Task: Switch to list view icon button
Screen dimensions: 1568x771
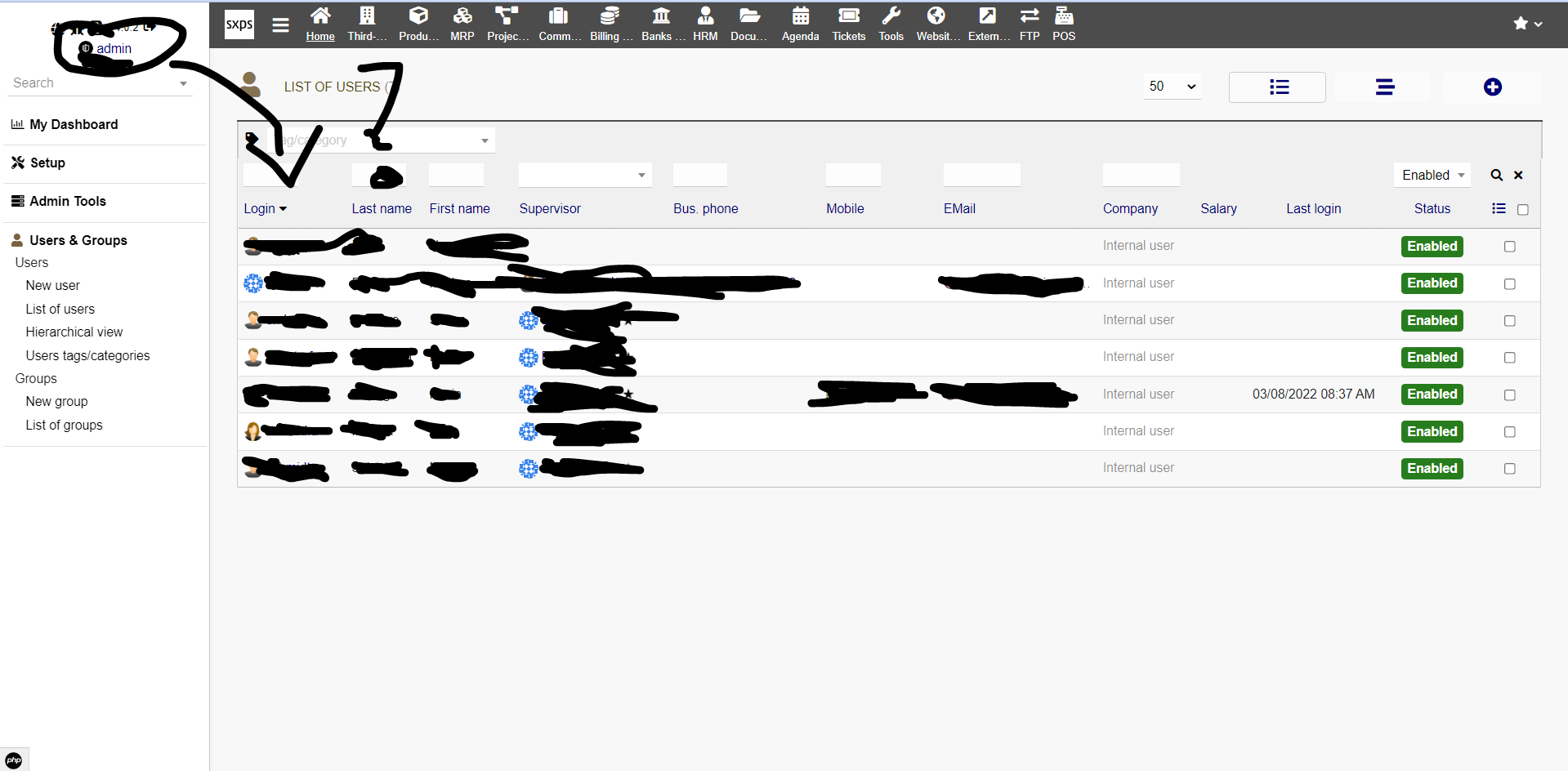Action: tap(1278, 87)
